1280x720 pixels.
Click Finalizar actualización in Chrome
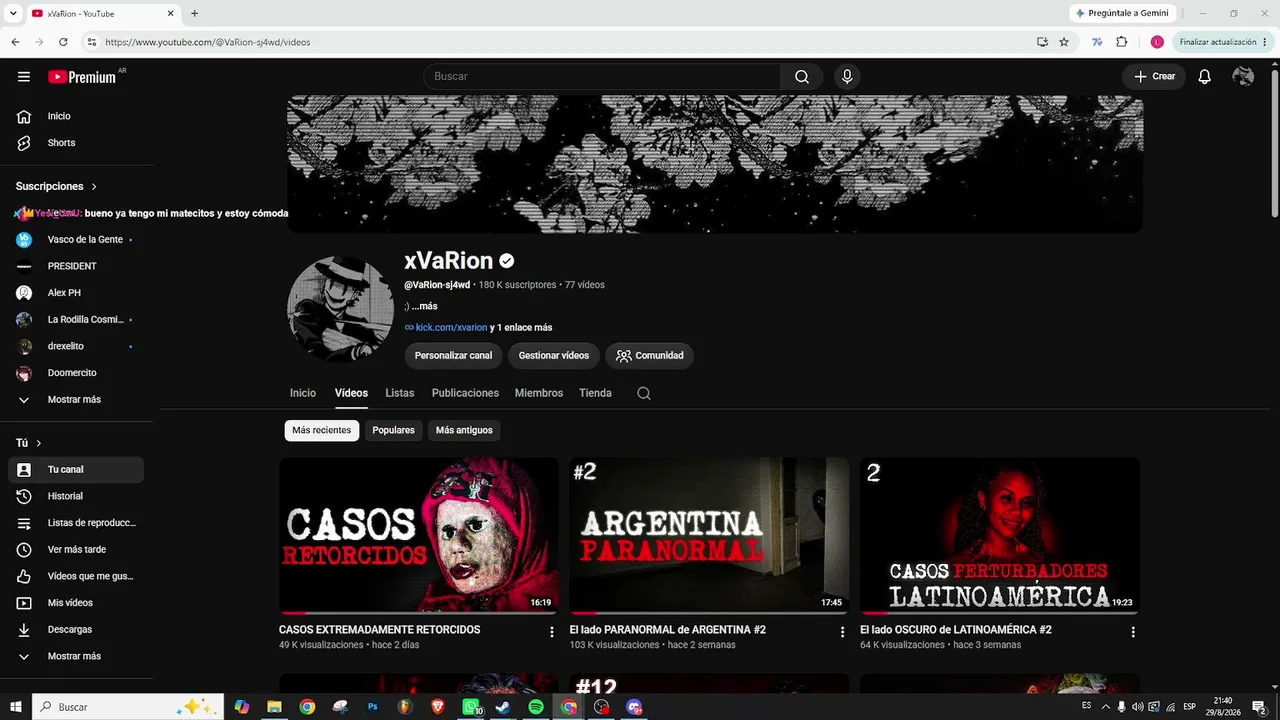tap(1218, 42)
